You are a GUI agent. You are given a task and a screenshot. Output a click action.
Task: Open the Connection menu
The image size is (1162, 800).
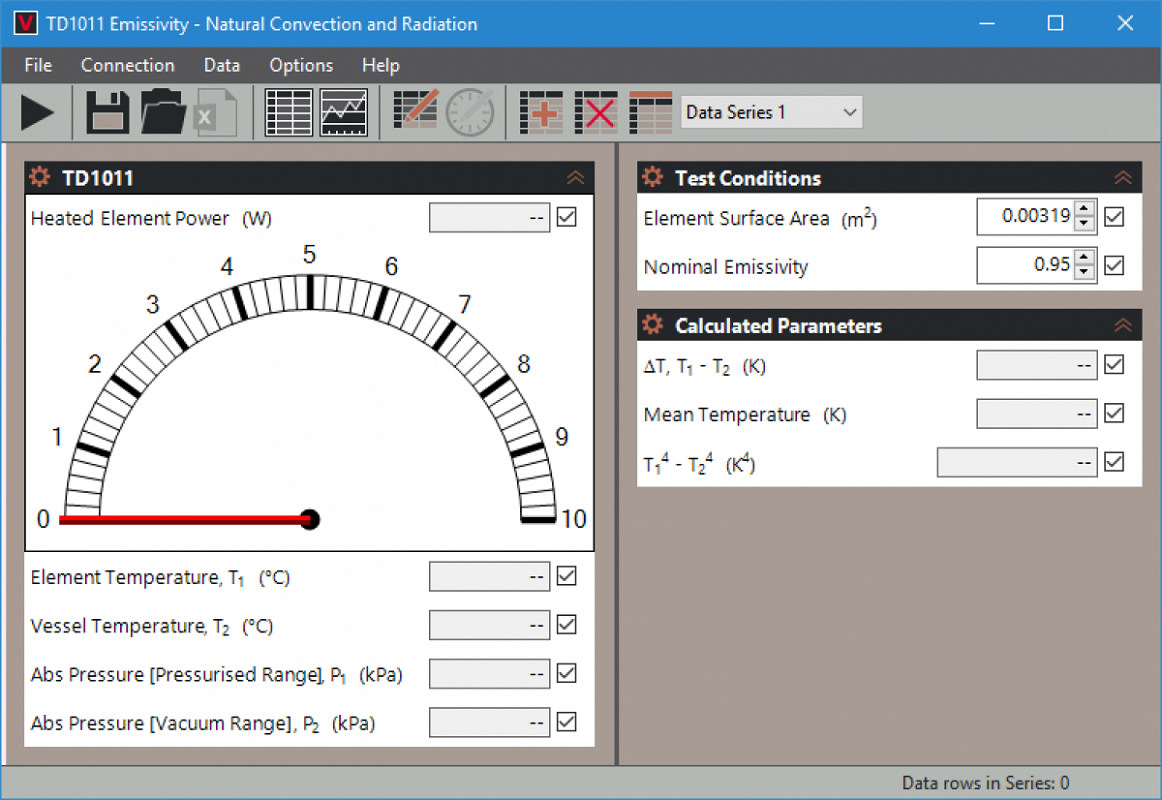point(127,65)
